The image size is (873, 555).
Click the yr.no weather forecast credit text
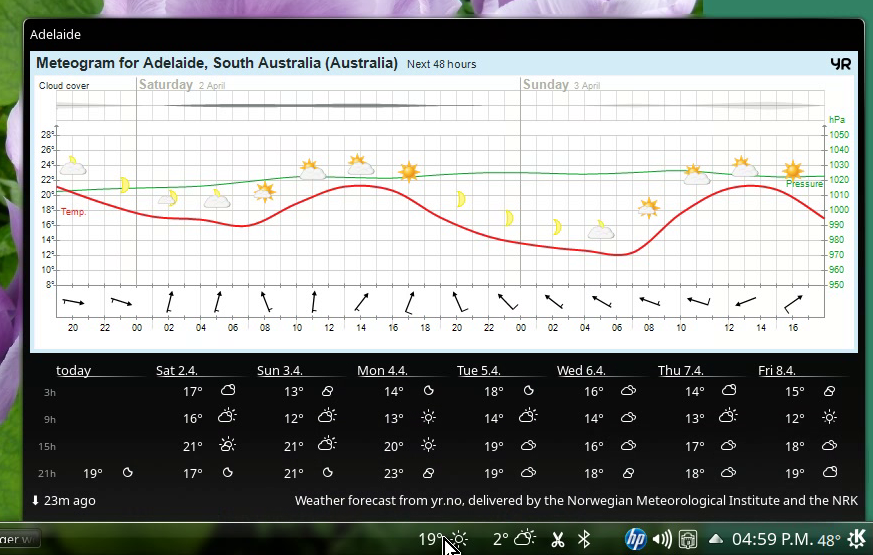576,500
